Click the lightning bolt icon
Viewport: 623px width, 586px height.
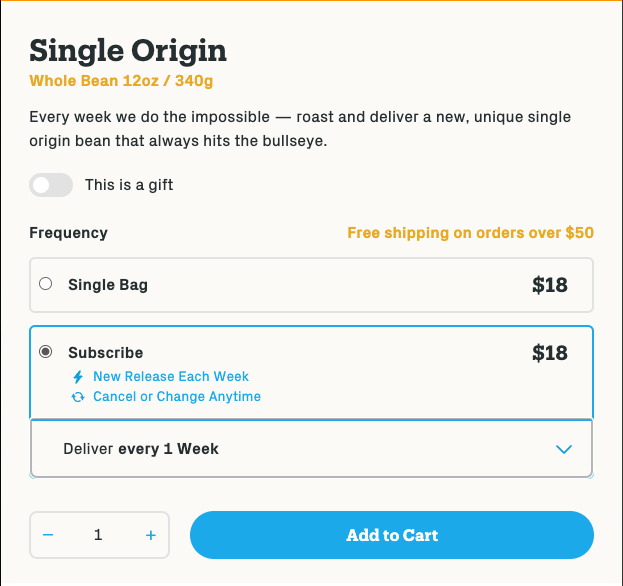pyautogui.click(x=78, y=377)
